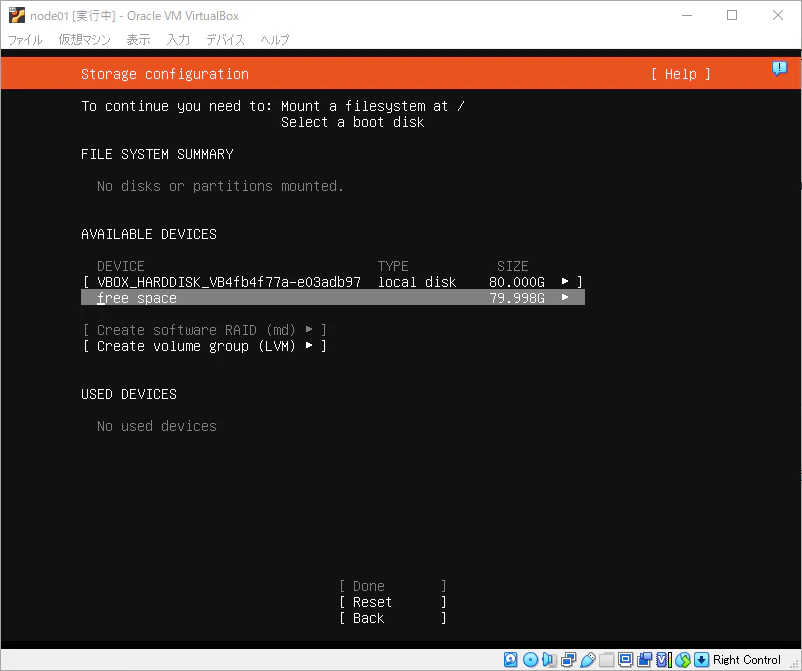Maximize the VirtualBox window
Image resolution: width=802 pixels, height=671 pixels.
tap(732, 15)
